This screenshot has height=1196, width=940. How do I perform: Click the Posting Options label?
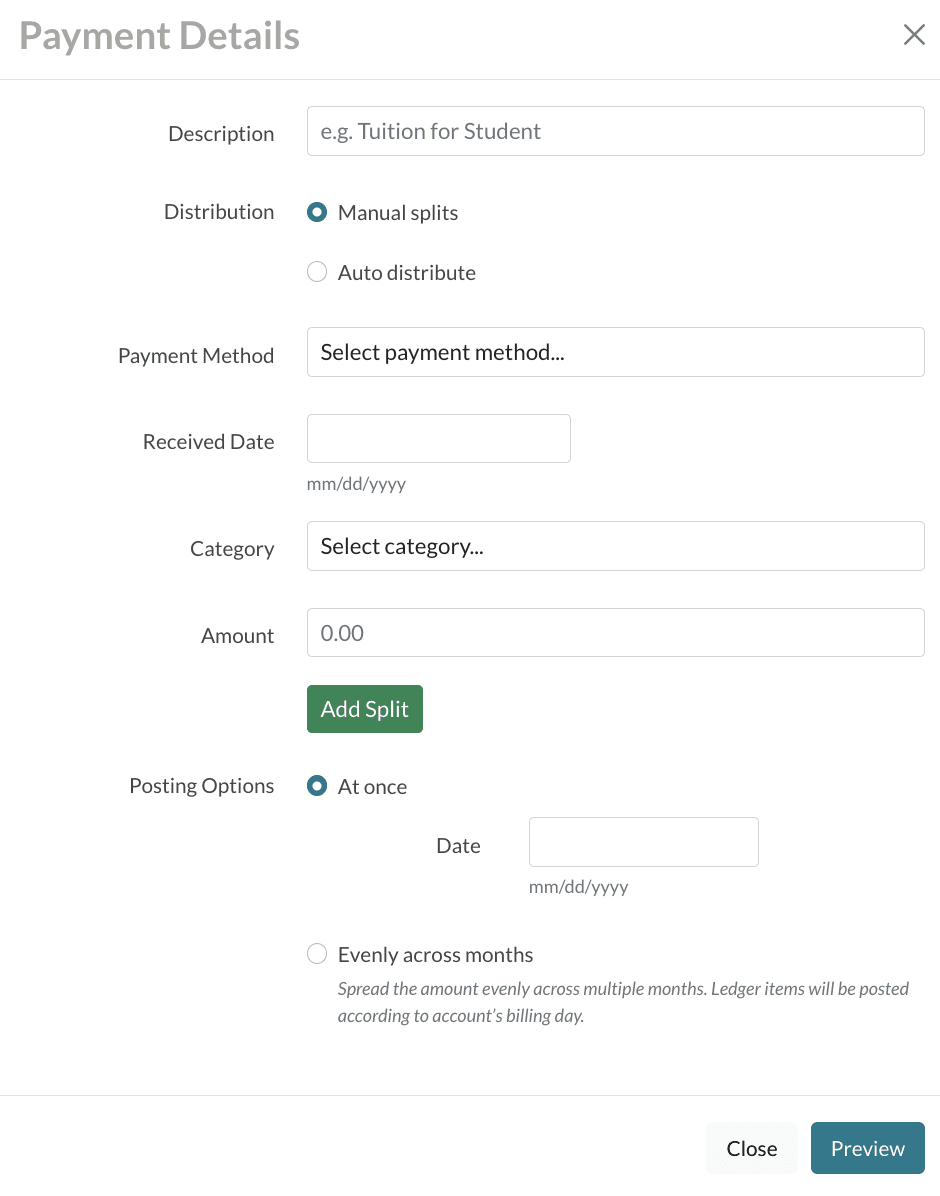coord(201,786)
